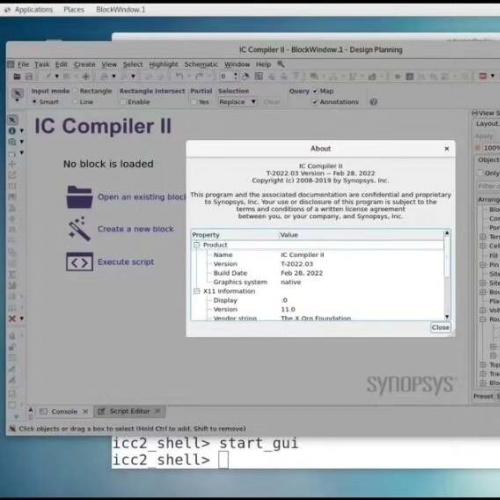Toggle the Query Map checkbox
Image resolution: width=500 pixels, height=500 pixels.
315,91
